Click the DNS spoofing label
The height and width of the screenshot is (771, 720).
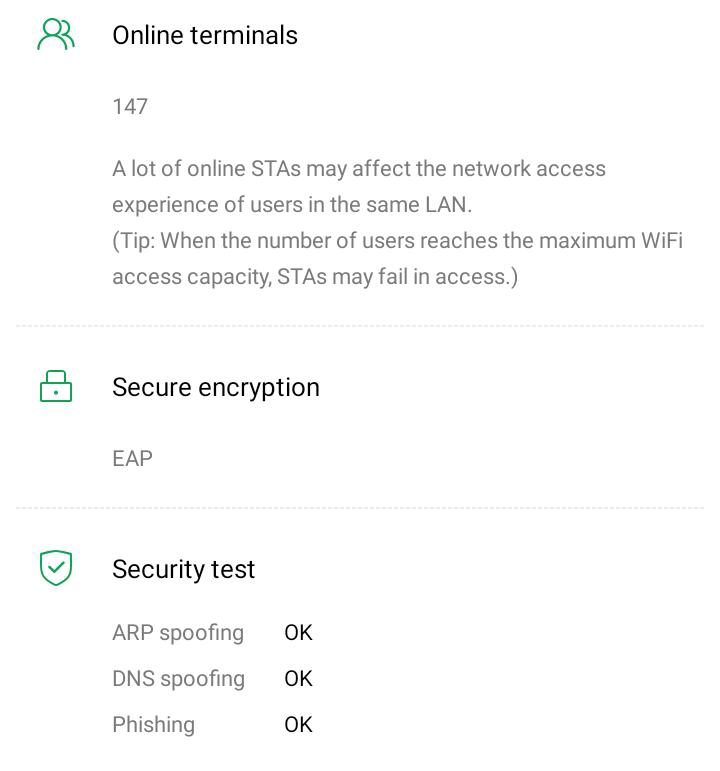click(178, 679)
